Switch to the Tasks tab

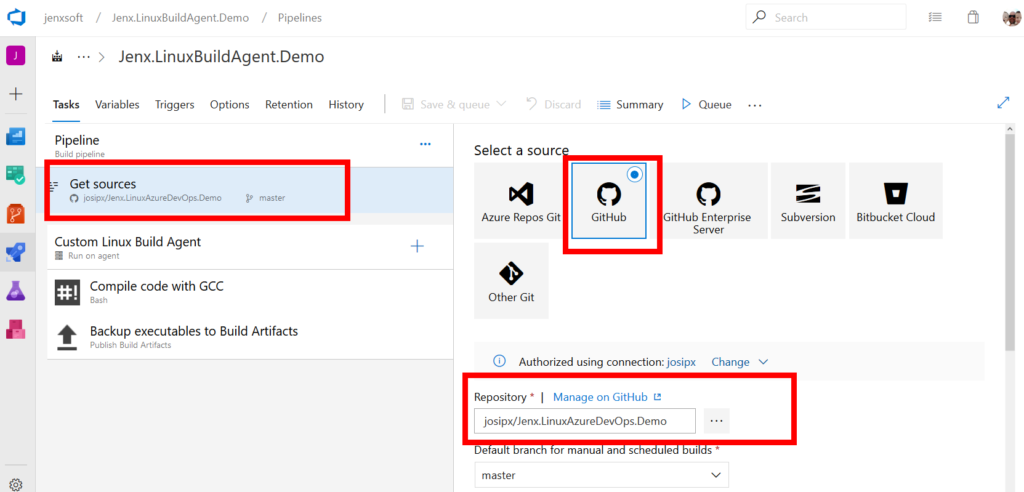(66, 105)
